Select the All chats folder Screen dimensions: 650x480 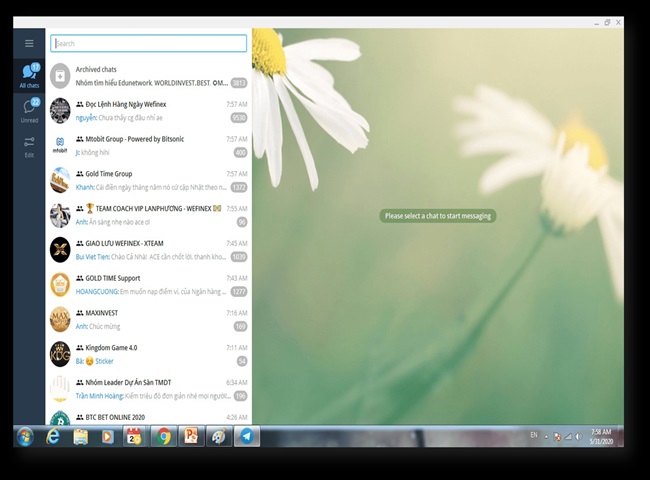[29, 76]
